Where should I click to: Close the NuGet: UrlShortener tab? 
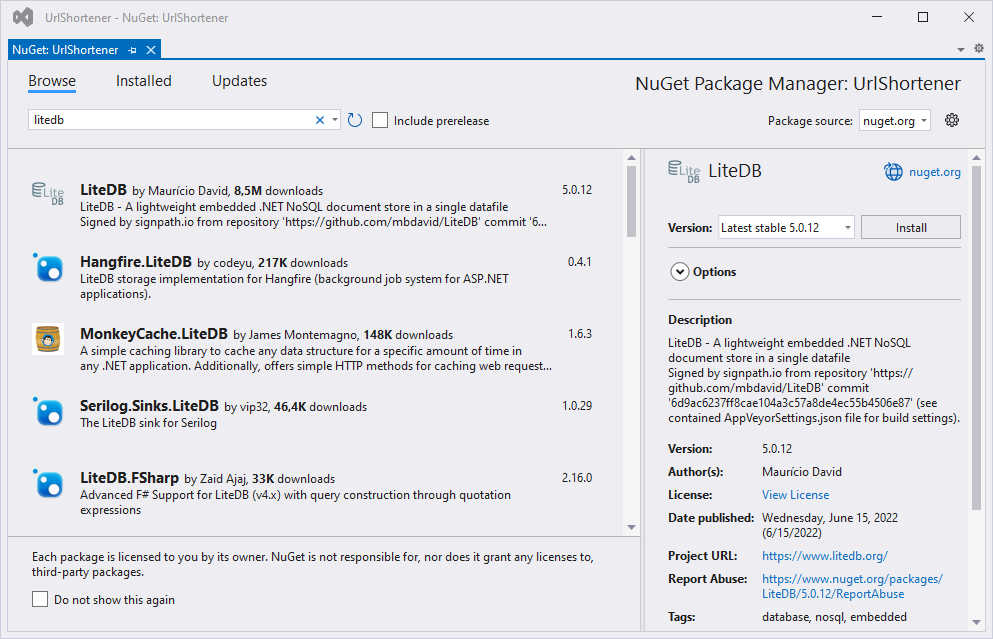click(151, 50)
